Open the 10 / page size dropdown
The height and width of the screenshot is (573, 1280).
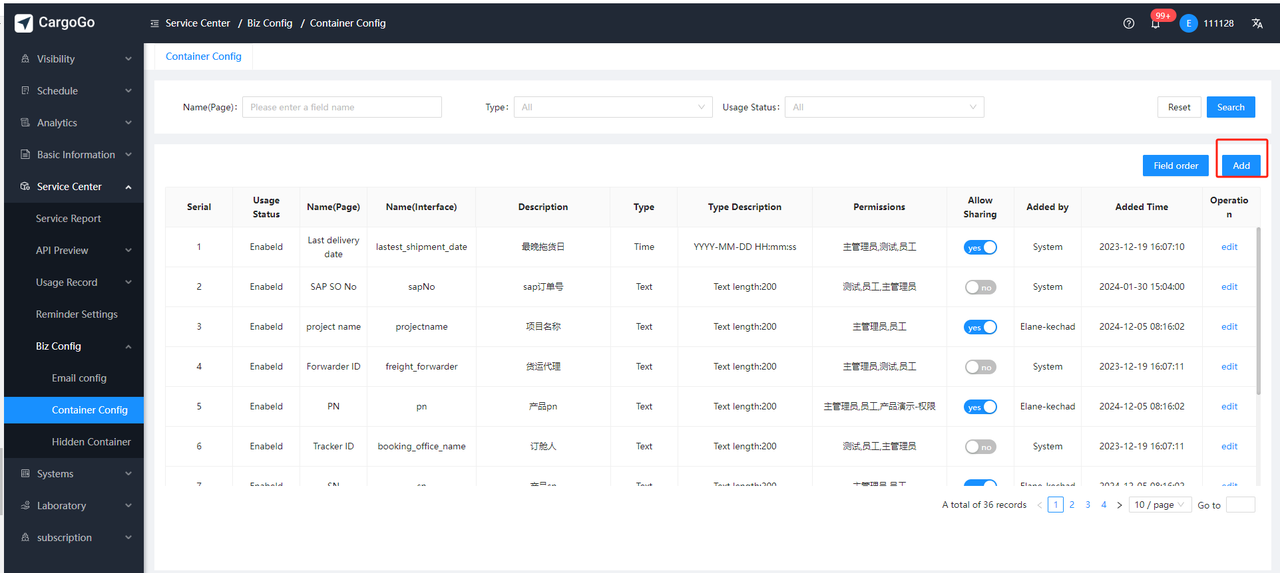[x=1160, y=505]
